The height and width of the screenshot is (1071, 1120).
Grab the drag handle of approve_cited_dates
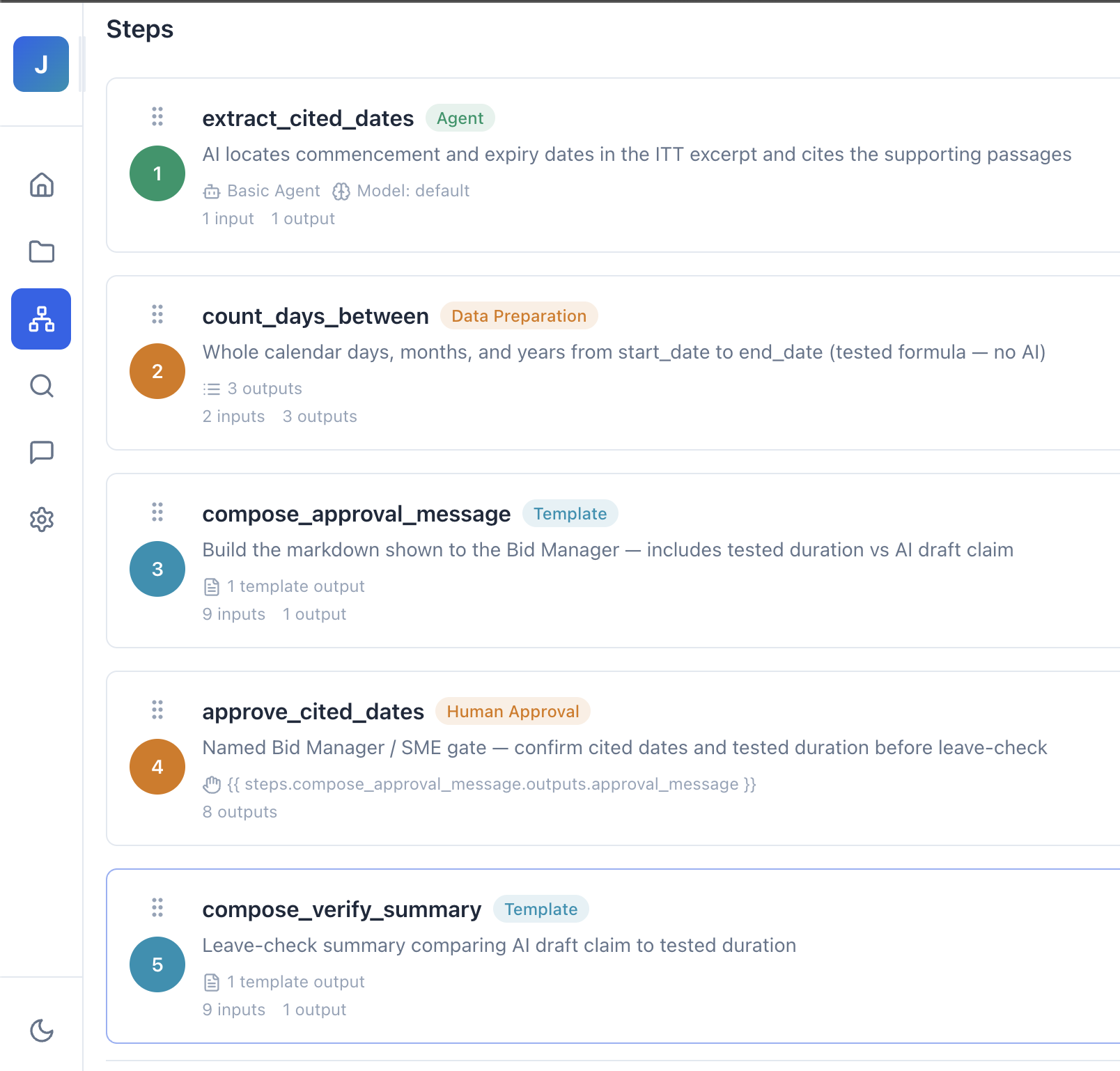pyautogui.click(x=157, y=710)
